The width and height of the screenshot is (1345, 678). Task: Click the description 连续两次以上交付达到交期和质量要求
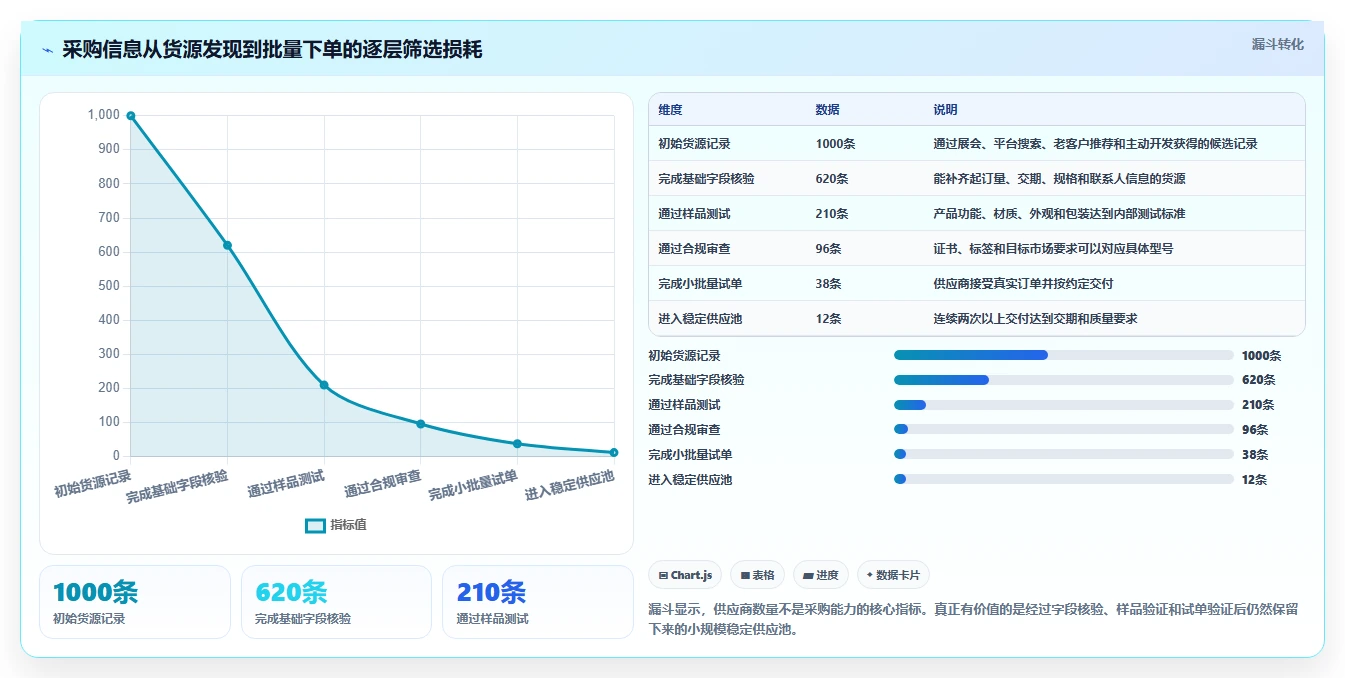click(1035, 319)
